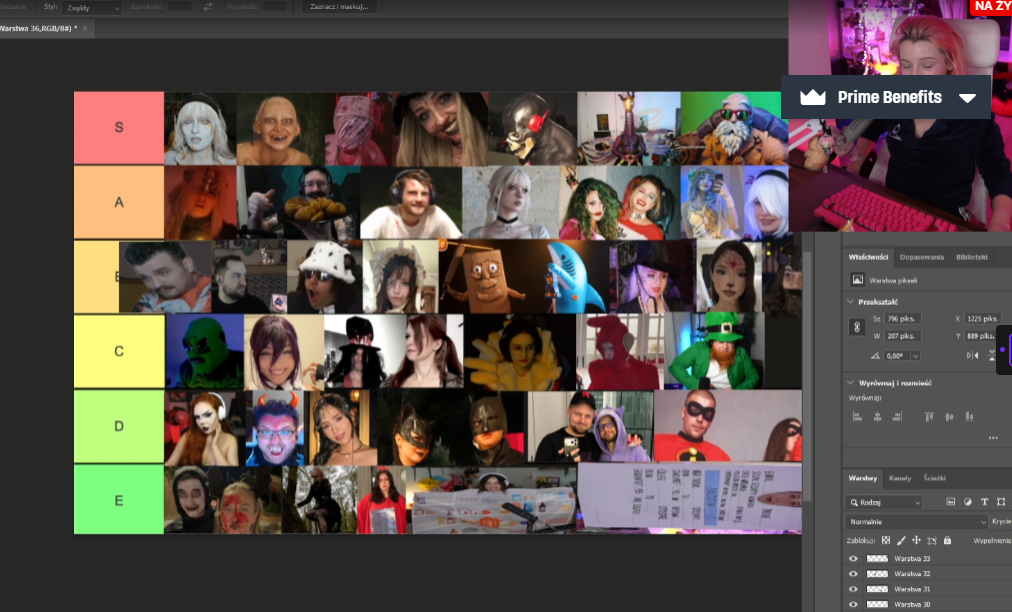
Task: Hide the Warstwa 30 layer
Action: pos(853,604)
